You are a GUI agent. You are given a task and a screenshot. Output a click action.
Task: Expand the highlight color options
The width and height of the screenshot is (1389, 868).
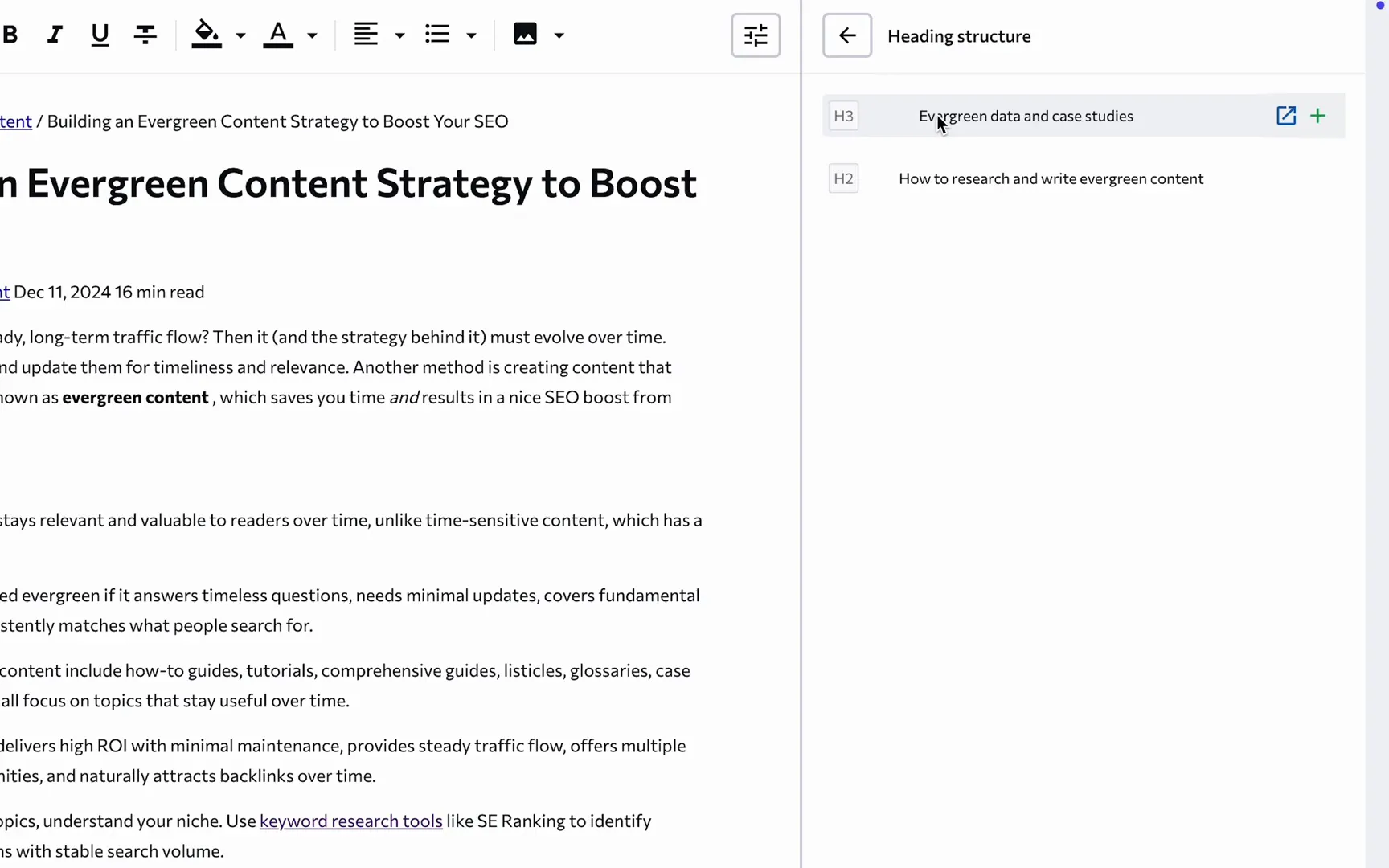[241, 35]
